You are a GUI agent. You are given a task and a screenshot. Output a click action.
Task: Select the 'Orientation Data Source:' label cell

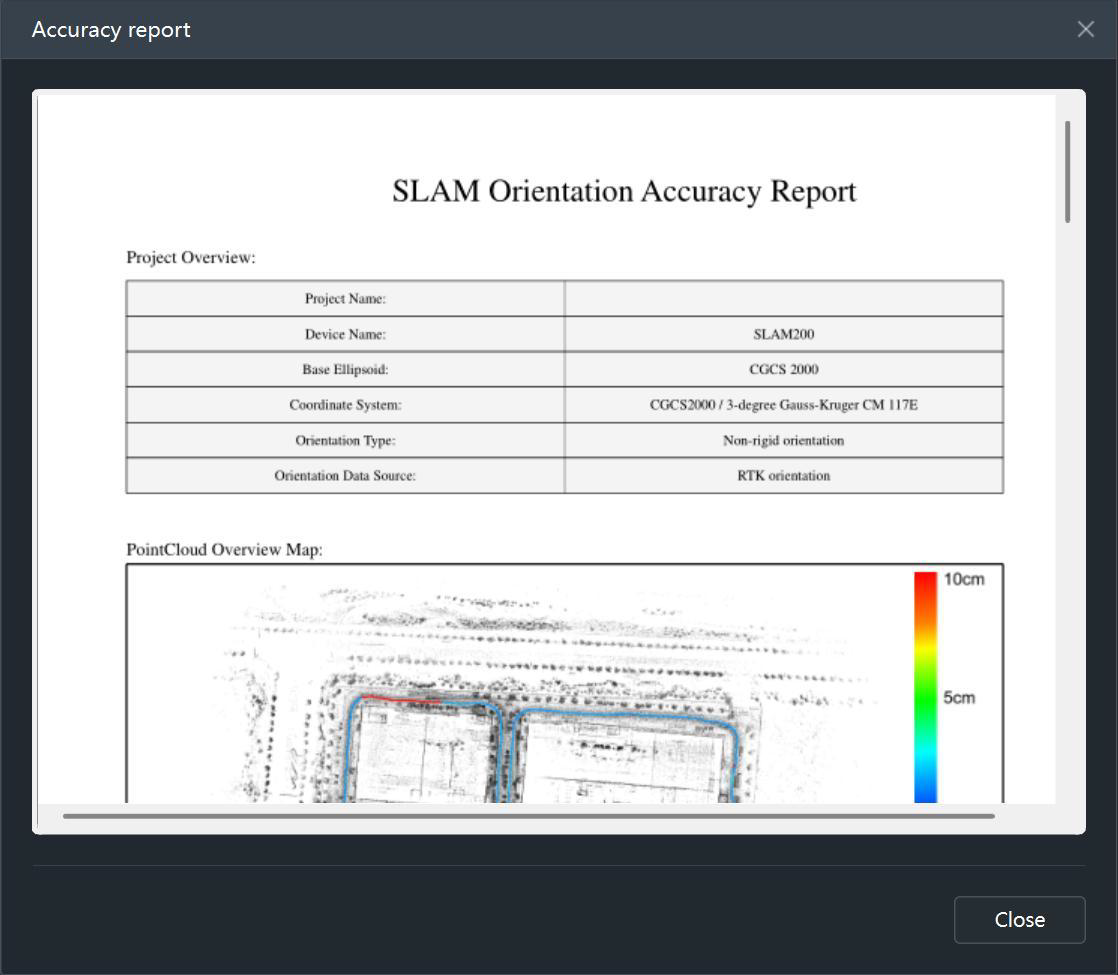point(345,475)
